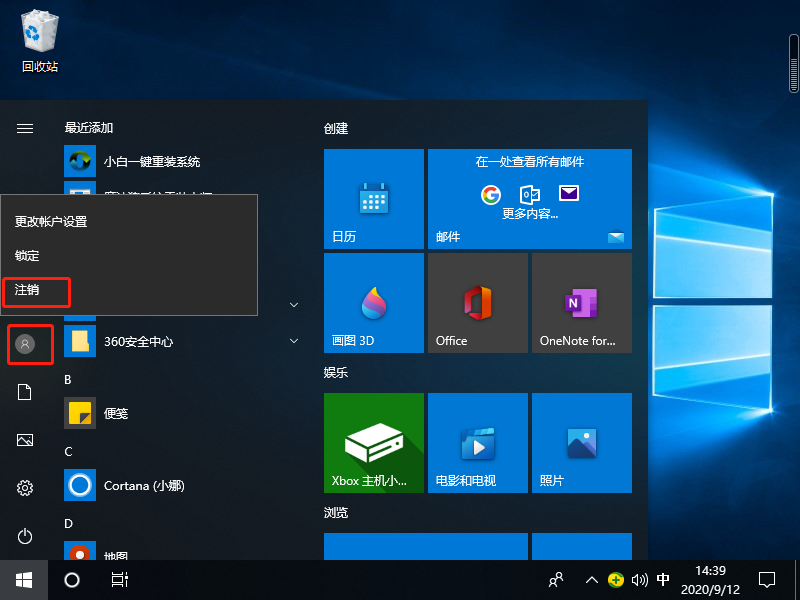Viewport: 800px width, 600px height.
Task: Click the Task View icon on the taskbar
Action: pos(120,580)
